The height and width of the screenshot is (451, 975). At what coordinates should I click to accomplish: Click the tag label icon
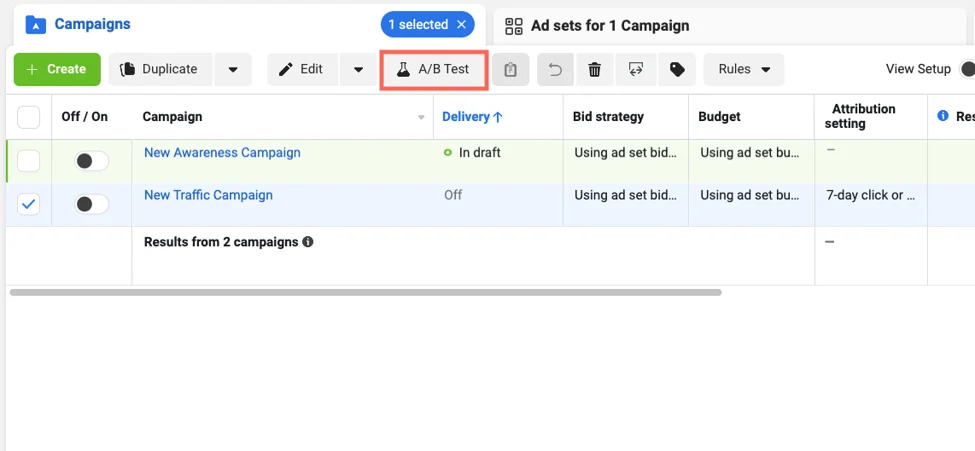tap(677, 69)
